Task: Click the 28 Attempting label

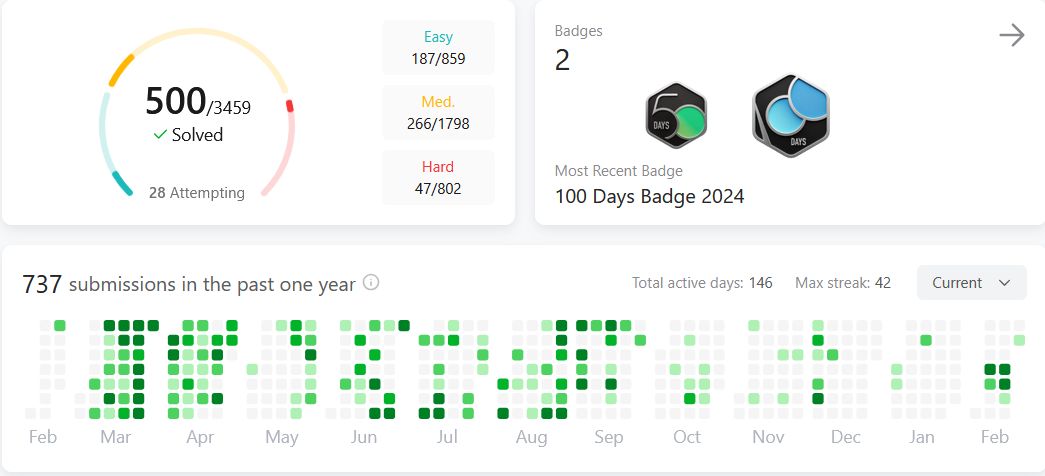Action: 197,193
